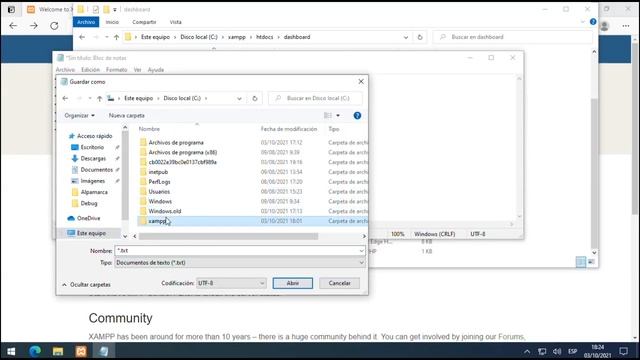Open XAMPP icon on taskbar
This screenshot has width=640, height=360.
click(81, 351)
